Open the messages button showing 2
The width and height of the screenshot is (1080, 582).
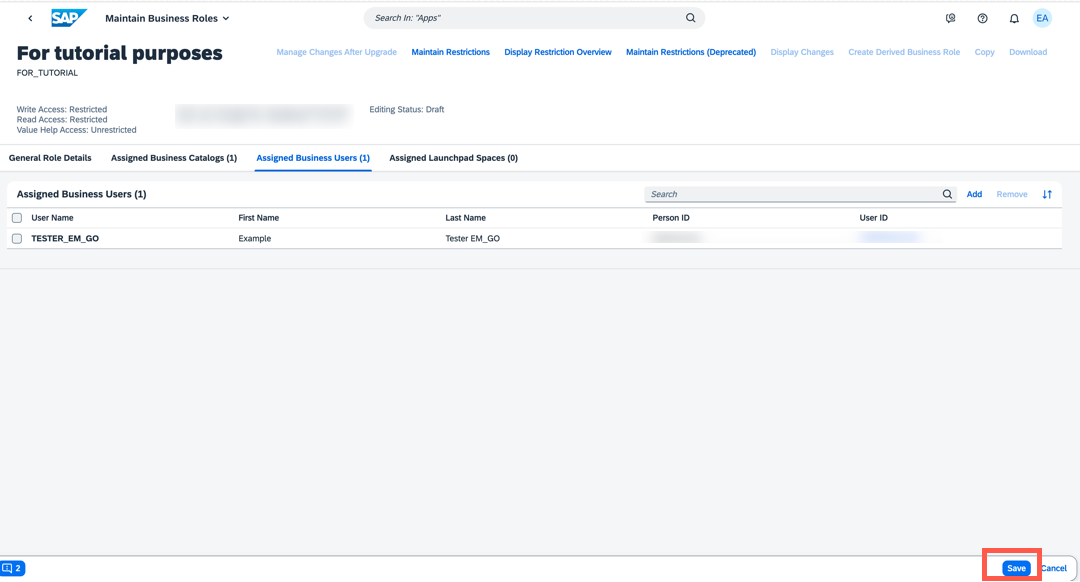coord(12,568)
